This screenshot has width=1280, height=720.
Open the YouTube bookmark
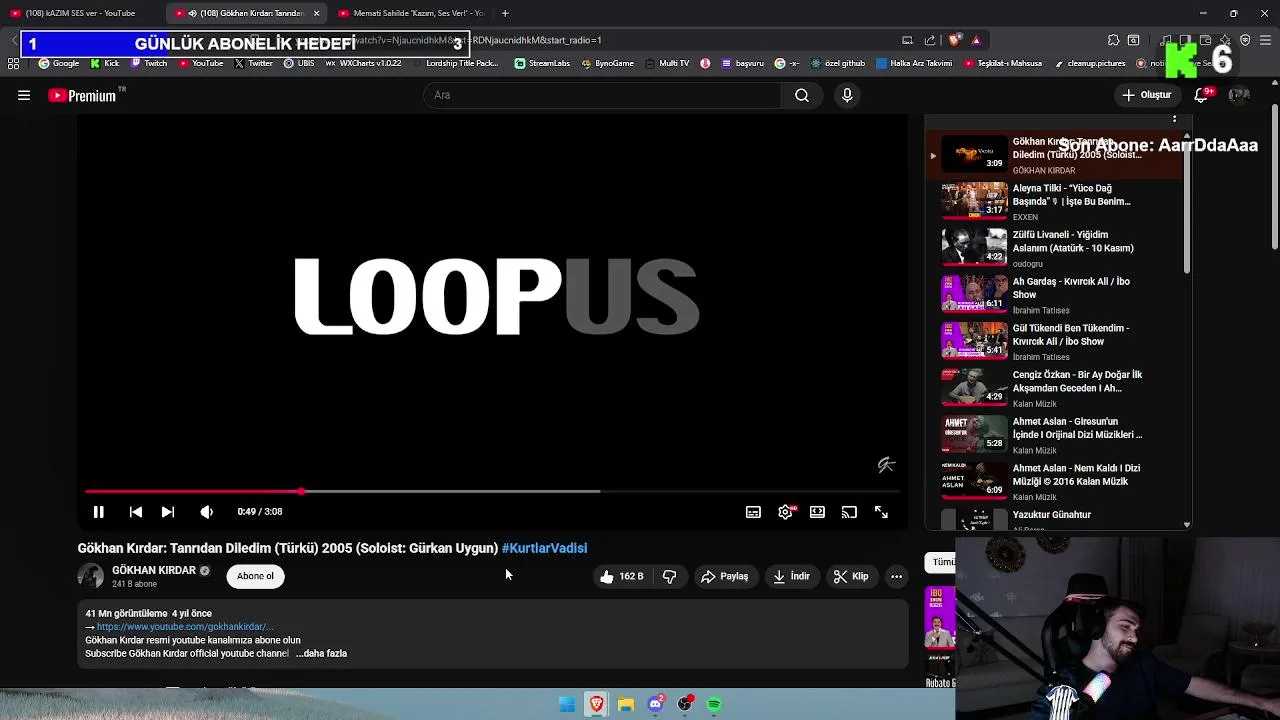click(201, 63)
